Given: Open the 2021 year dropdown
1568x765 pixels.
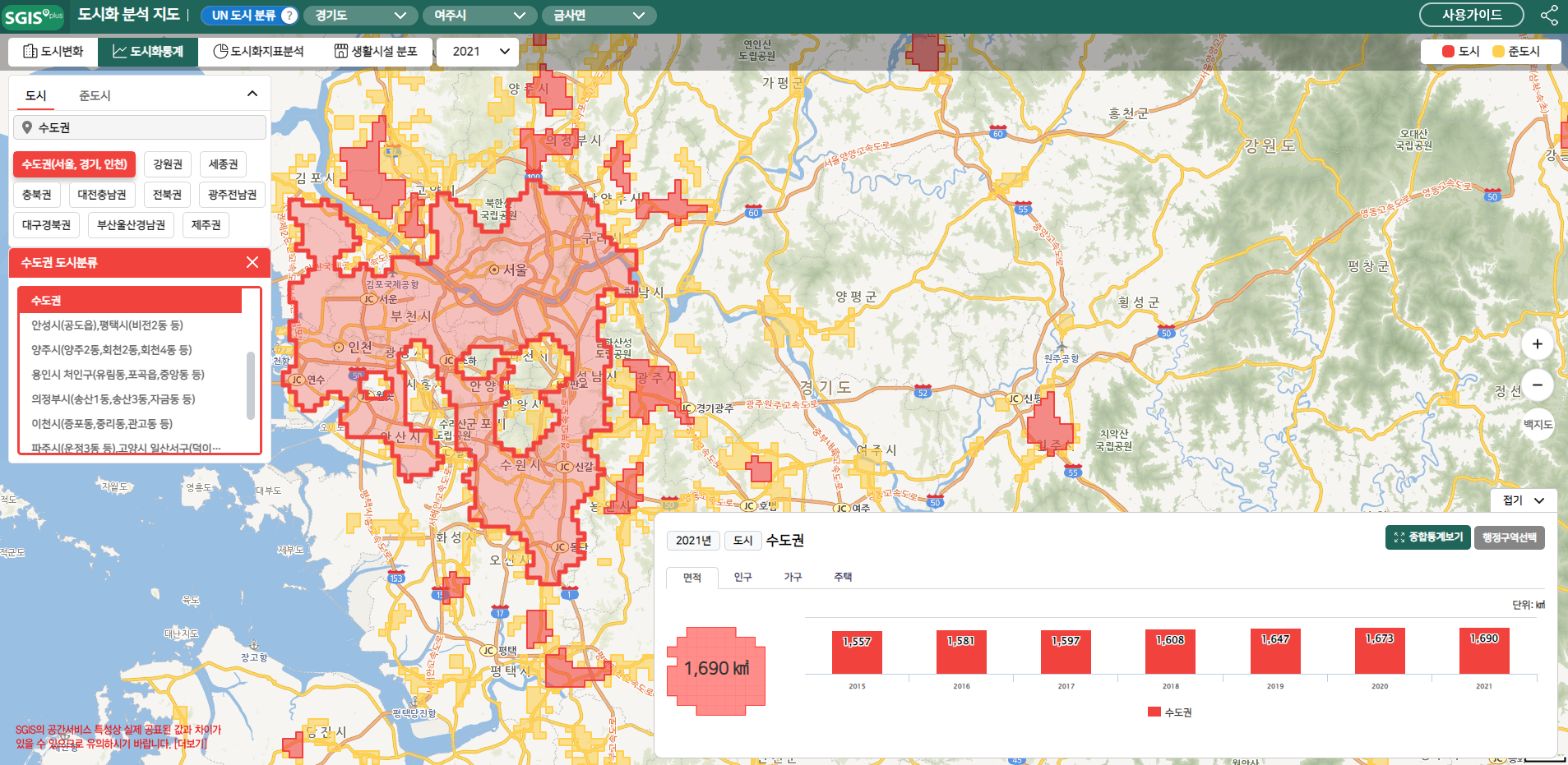Looking at the screenshot, I should [480, 52].
